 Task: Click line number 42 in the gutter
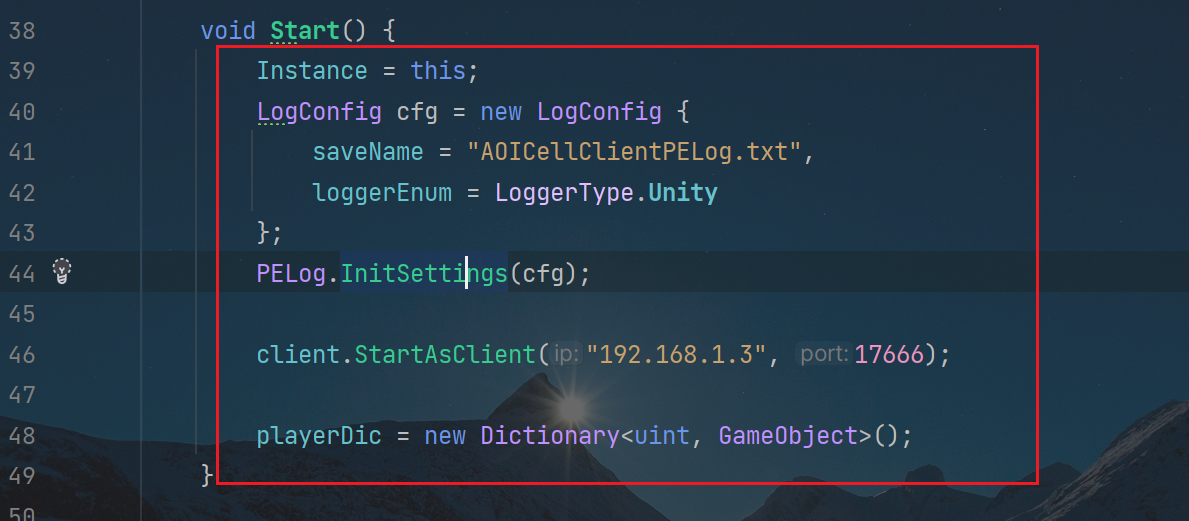click(x=22, y=193)
